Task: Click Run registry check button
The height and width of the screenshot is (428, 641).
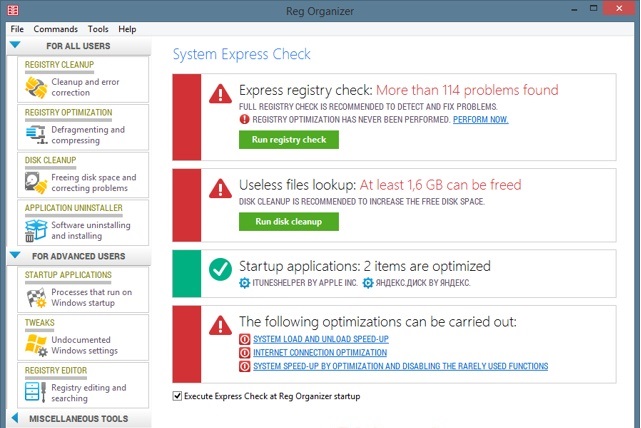Action: (289, 140)
